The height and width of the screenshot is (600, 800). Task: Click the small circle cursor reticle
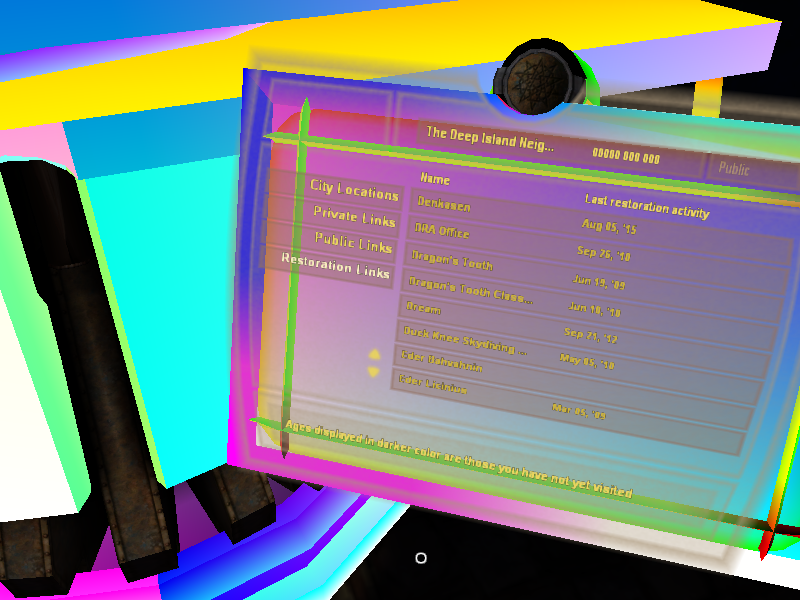coord(421,558)
